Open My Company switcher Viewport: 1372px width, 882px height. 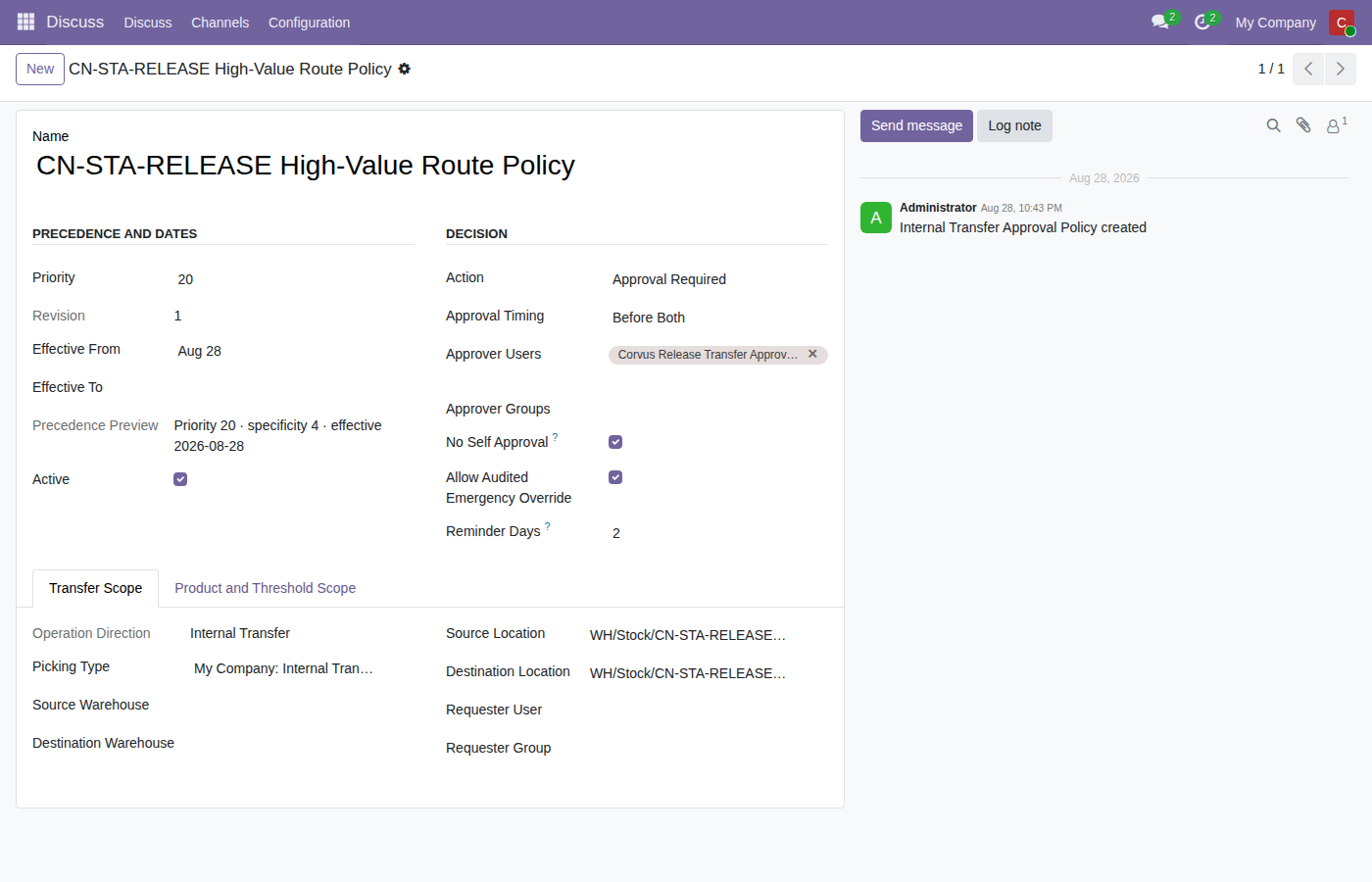1275,23
